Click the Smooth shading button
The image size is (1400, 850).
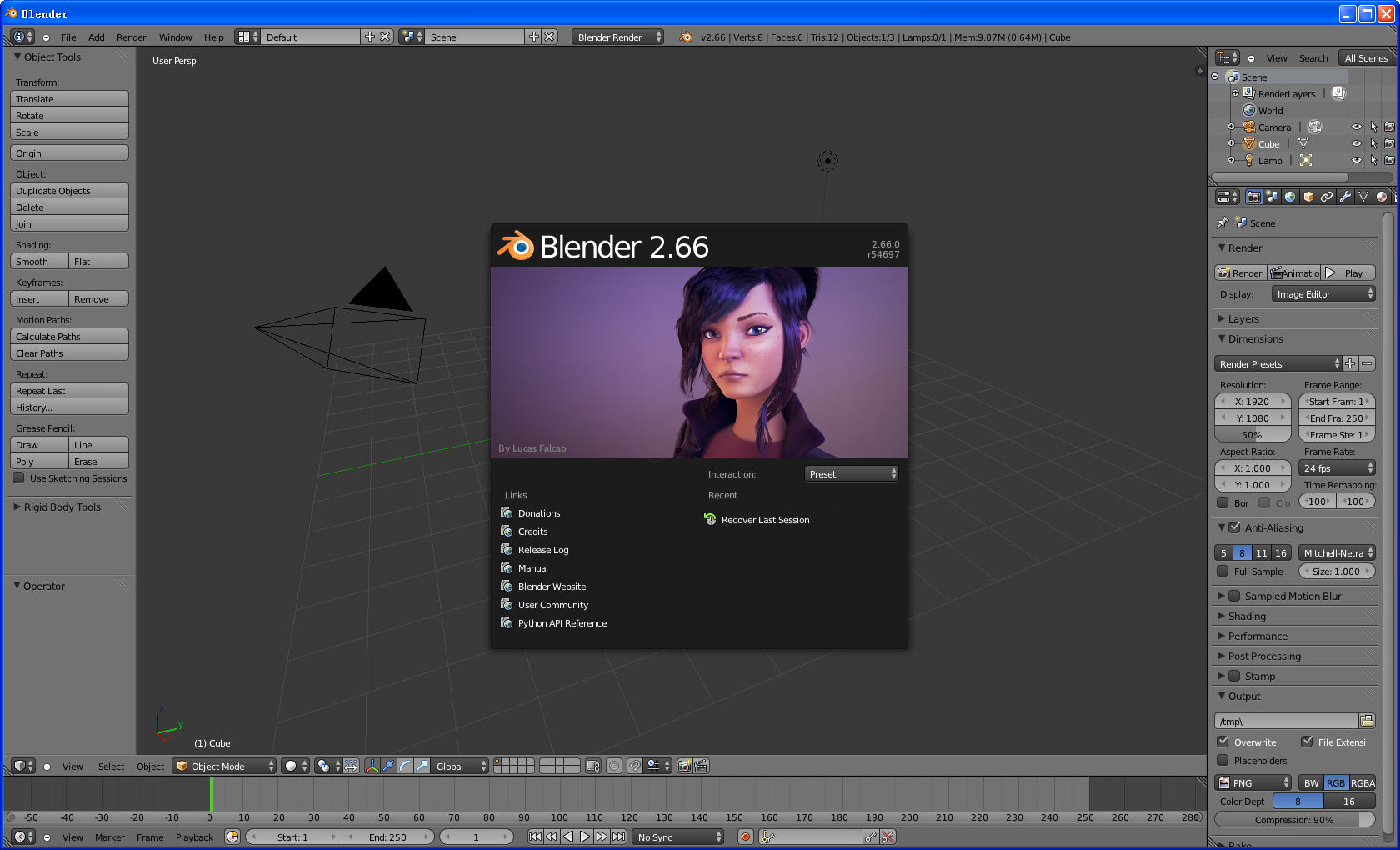click(x=39, y=261)
